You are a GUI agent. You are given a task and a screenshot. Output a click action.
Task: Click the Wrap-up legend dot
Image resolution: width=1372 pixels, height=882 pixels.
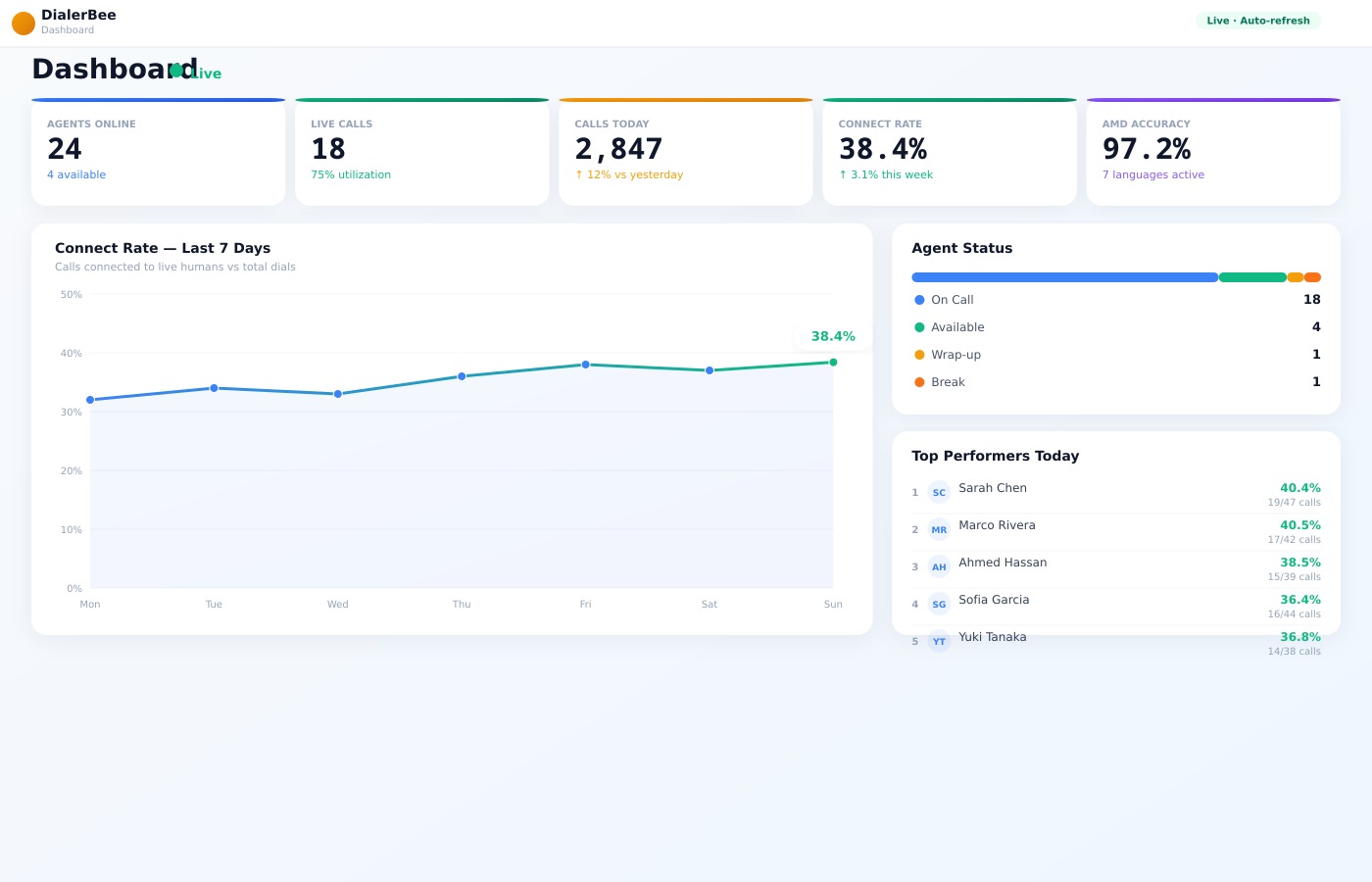[x=919, y=355]
